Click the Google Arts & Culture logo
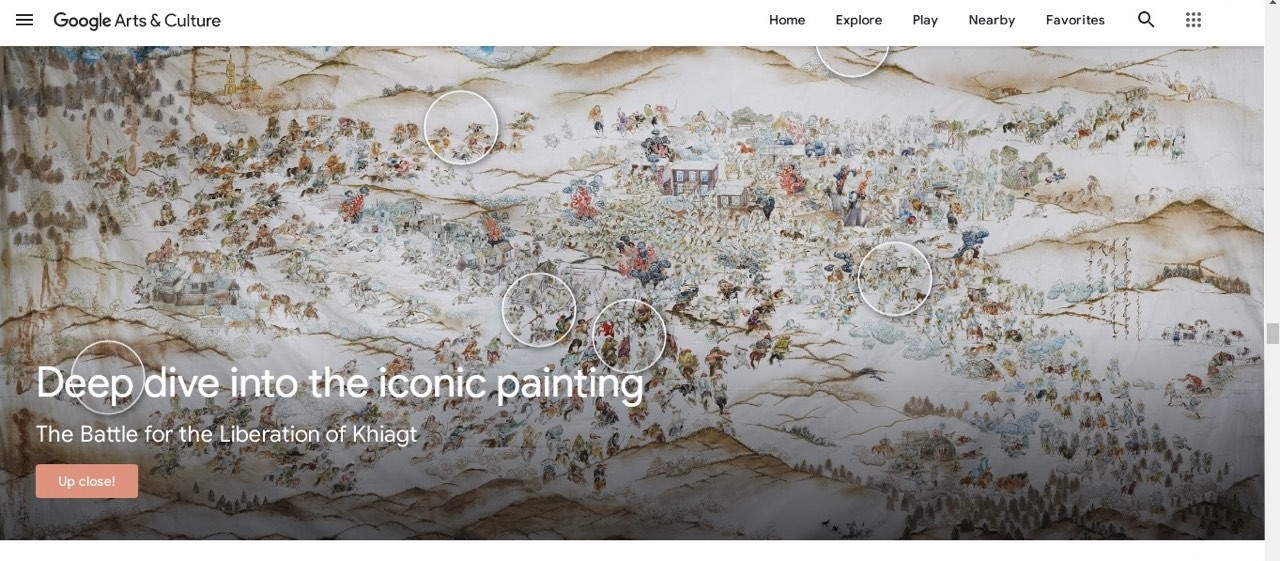1280x561 pixels. (x=137, y=20)
